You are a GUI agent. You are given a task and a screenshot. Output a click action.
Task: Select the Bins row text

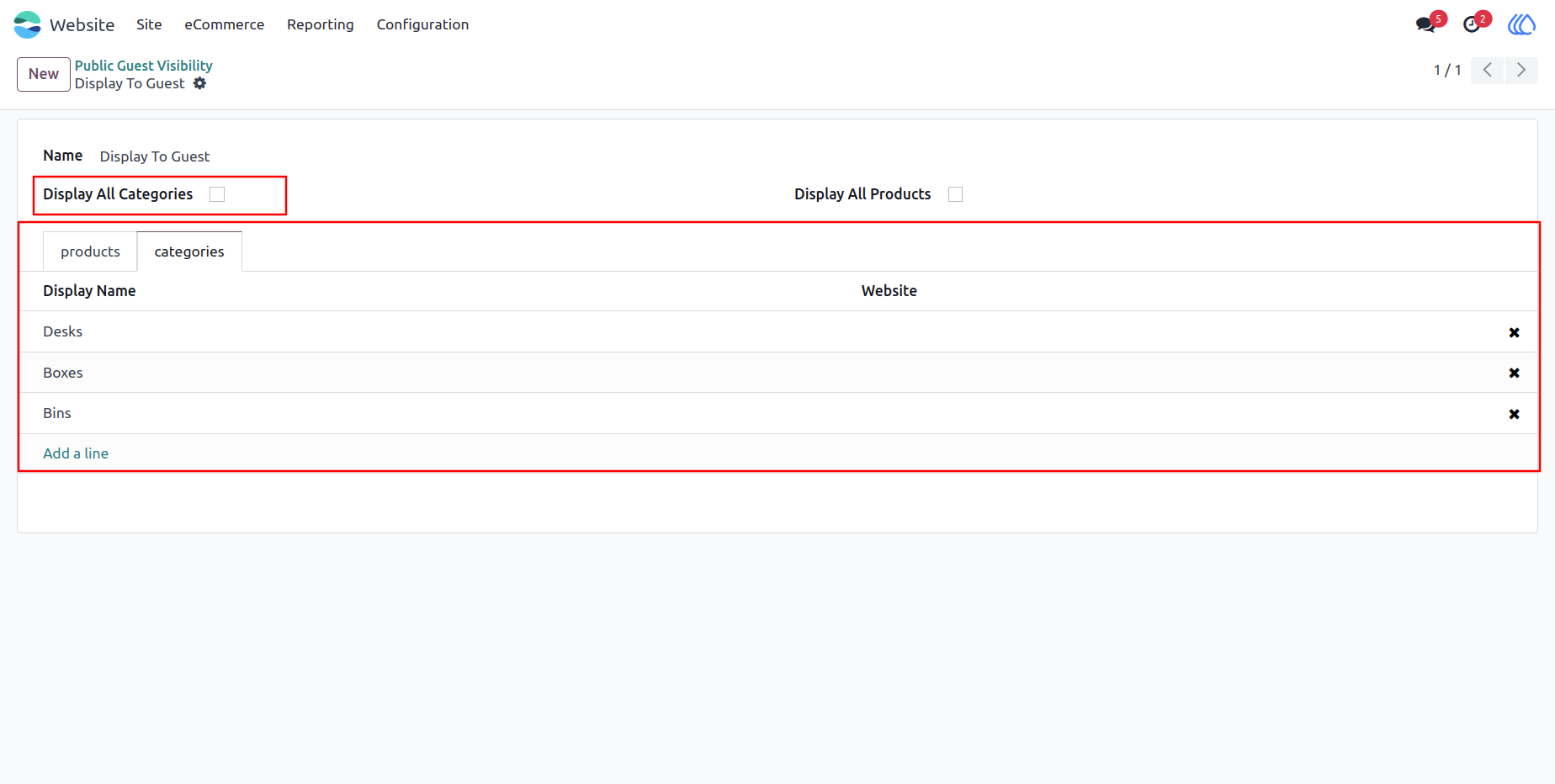(x=57, y=413)
